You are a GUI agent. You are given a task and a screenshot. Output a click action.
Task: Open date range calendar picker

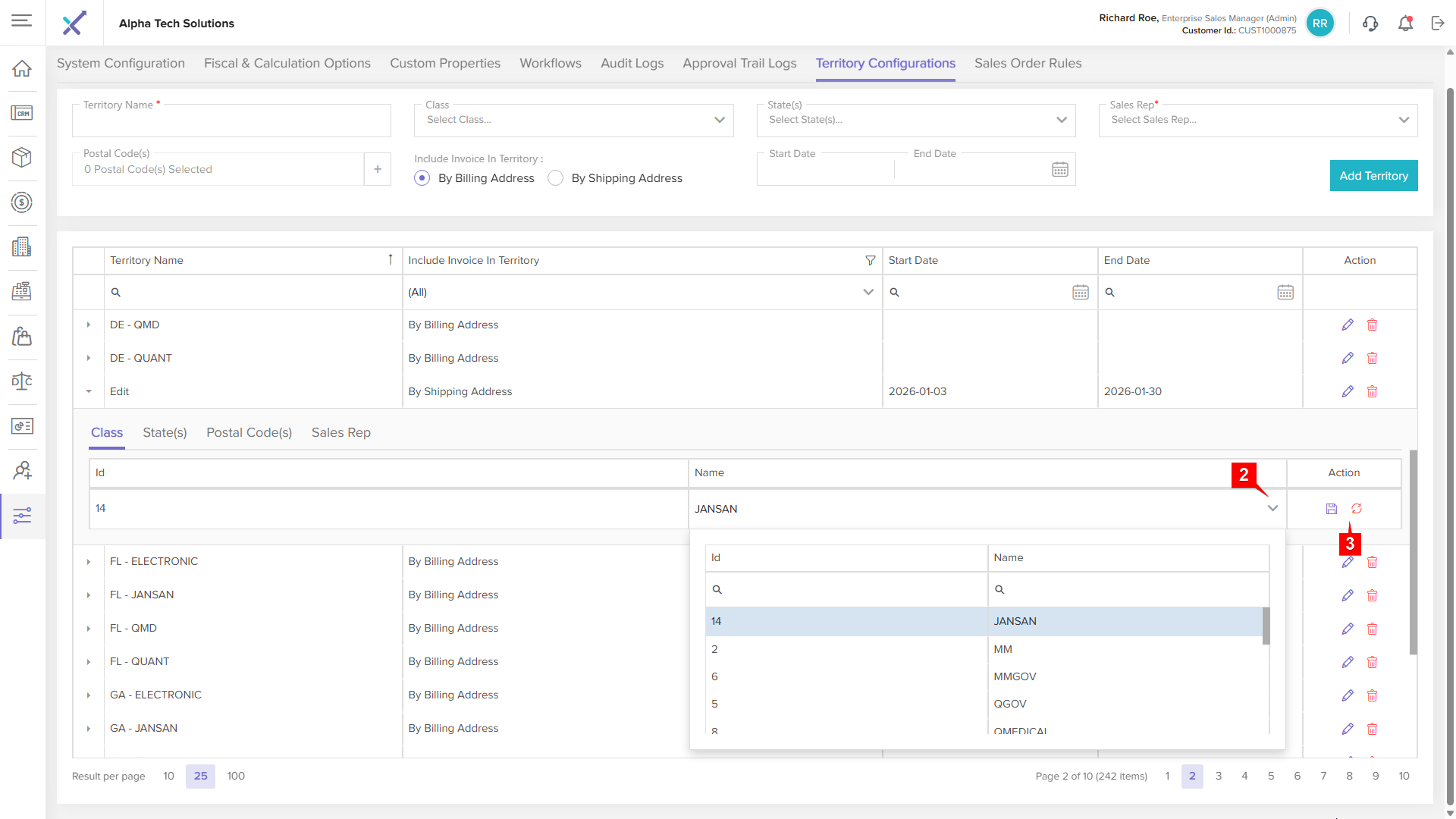tap(1059, 170)
